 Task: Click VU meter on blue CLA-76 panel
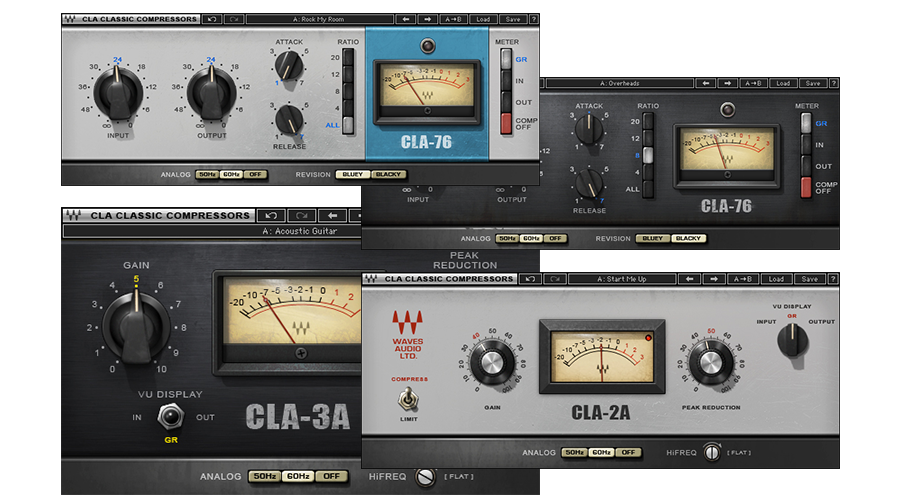[427, 90]
